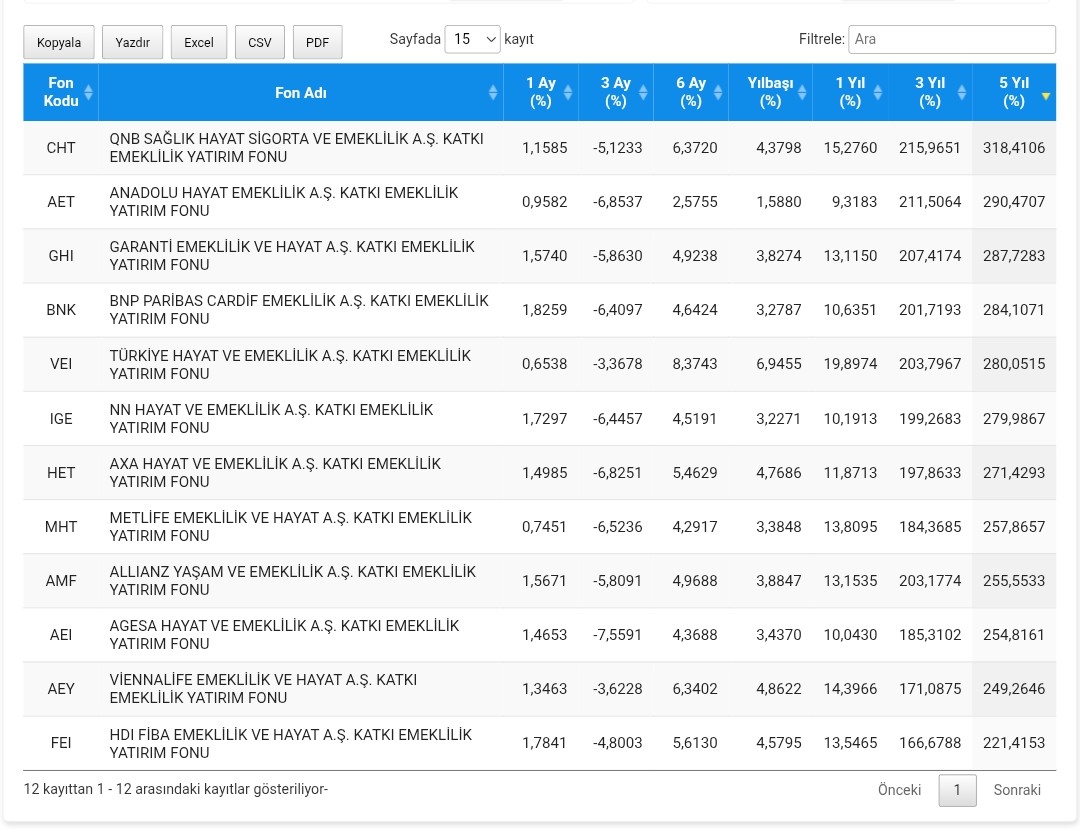Click Yılbaşı value 4,8622

(x=779, y=689)
